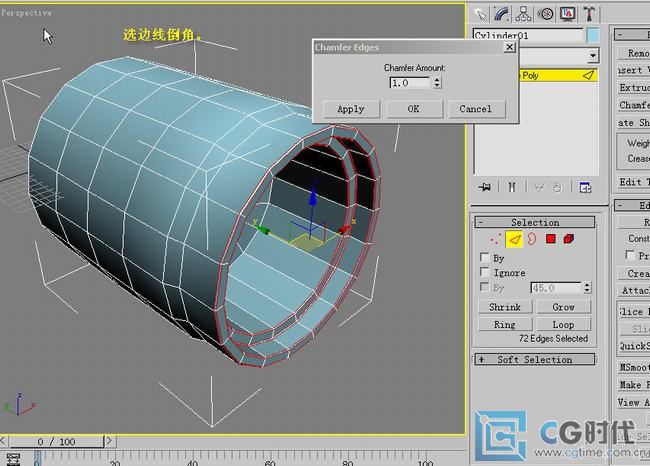Click Apply in Chamfer Edges dialog

tap(351, 109)
